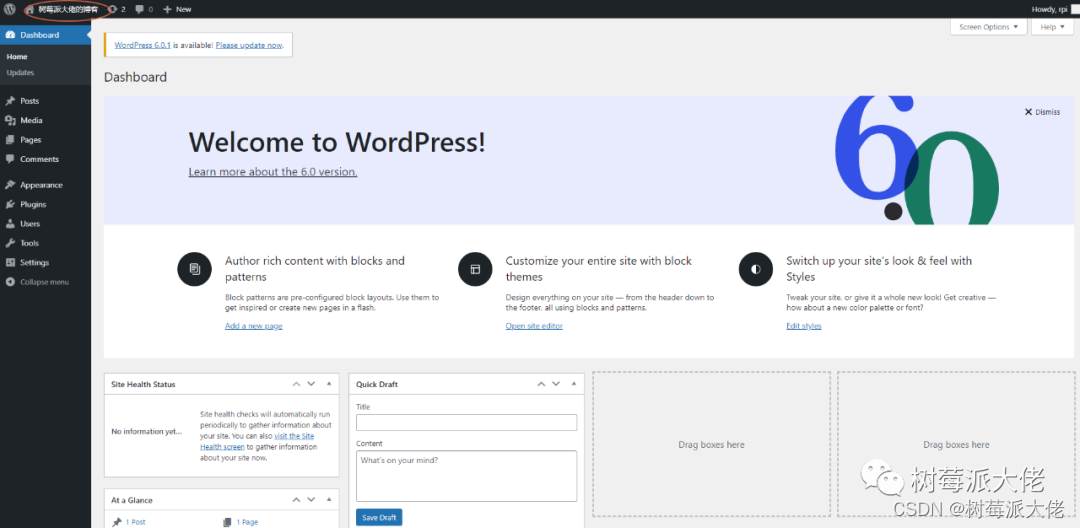Move At a Glance box down

pyautogui.click(x=311, y=500)
